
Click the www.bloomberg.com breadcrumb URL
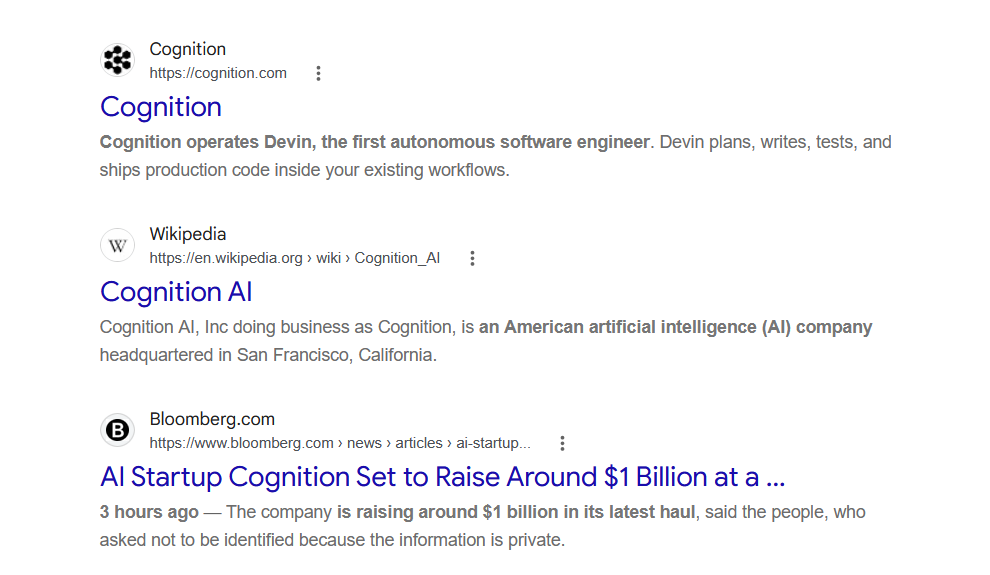click(340, 443)
